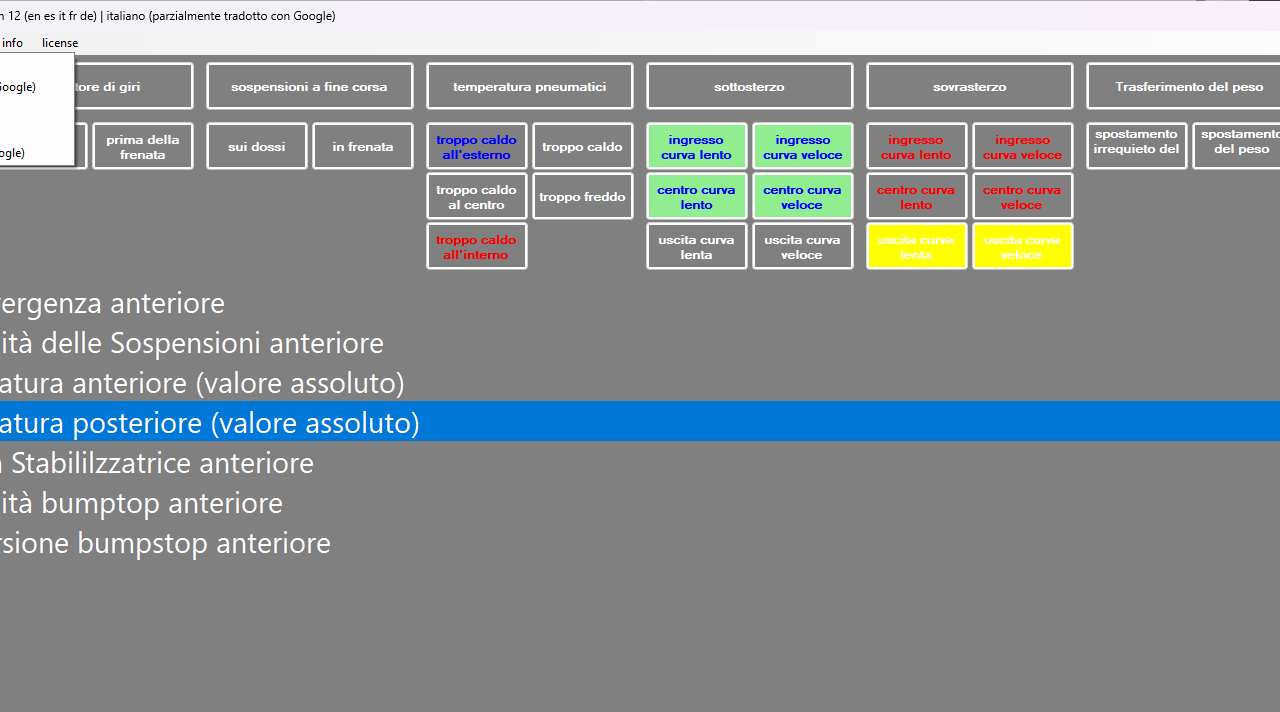Select the 'in frenata' button
Viewport: 1280px width, 712px height.
[x=363, y=147]
